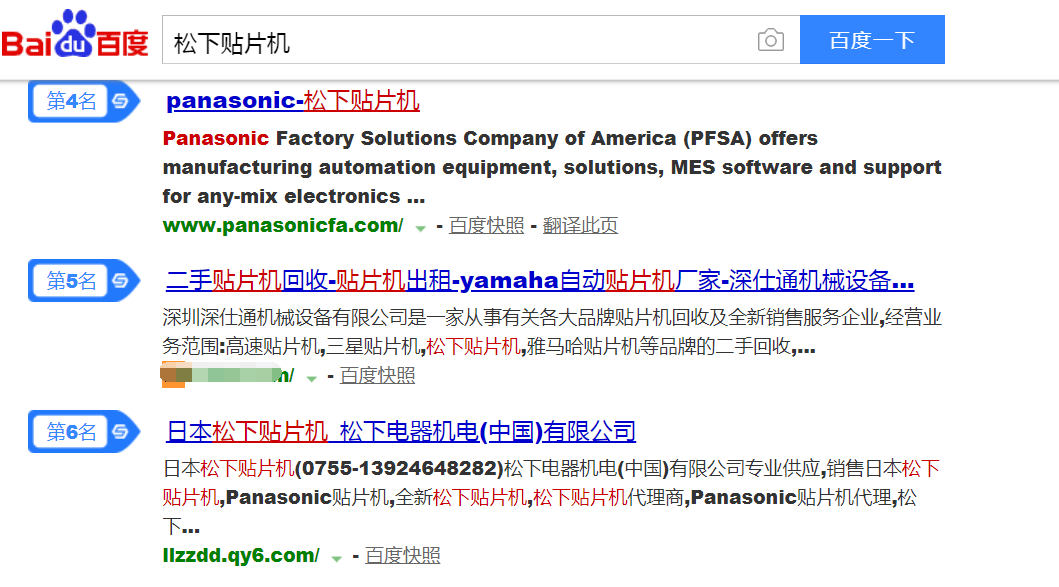Click the swirl icon on 第5名 badge
1059x587 pixels.
(120, 280)
